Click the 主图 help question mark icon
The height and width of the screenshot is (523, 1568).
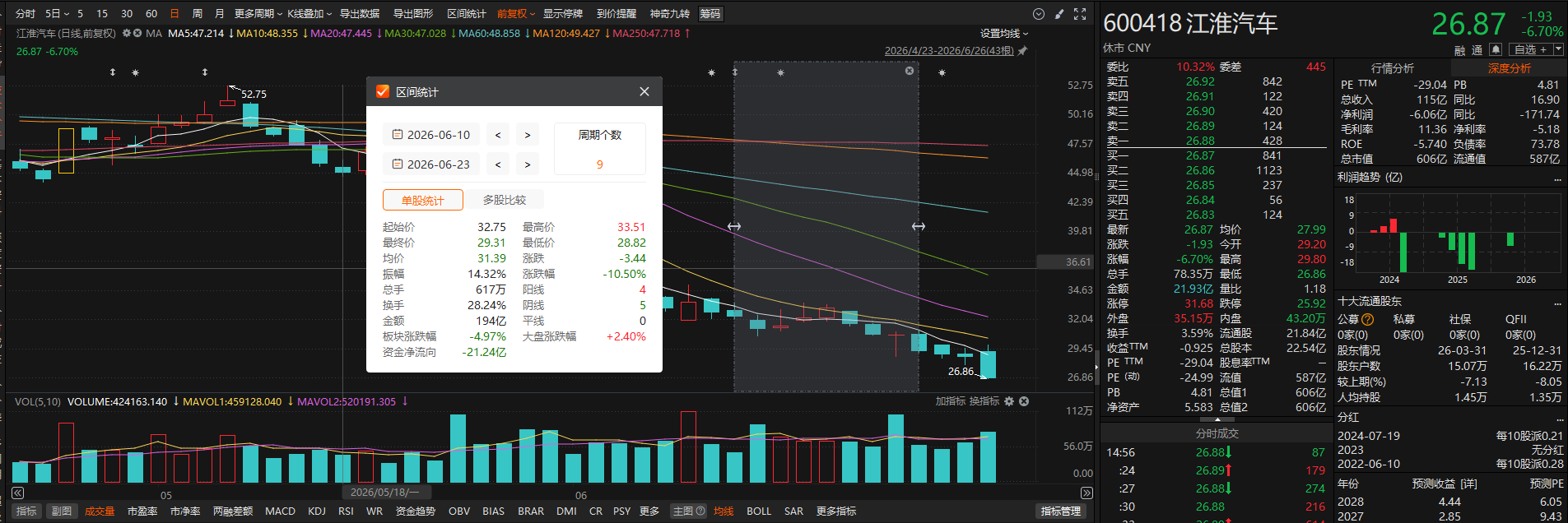pos(700,511)
